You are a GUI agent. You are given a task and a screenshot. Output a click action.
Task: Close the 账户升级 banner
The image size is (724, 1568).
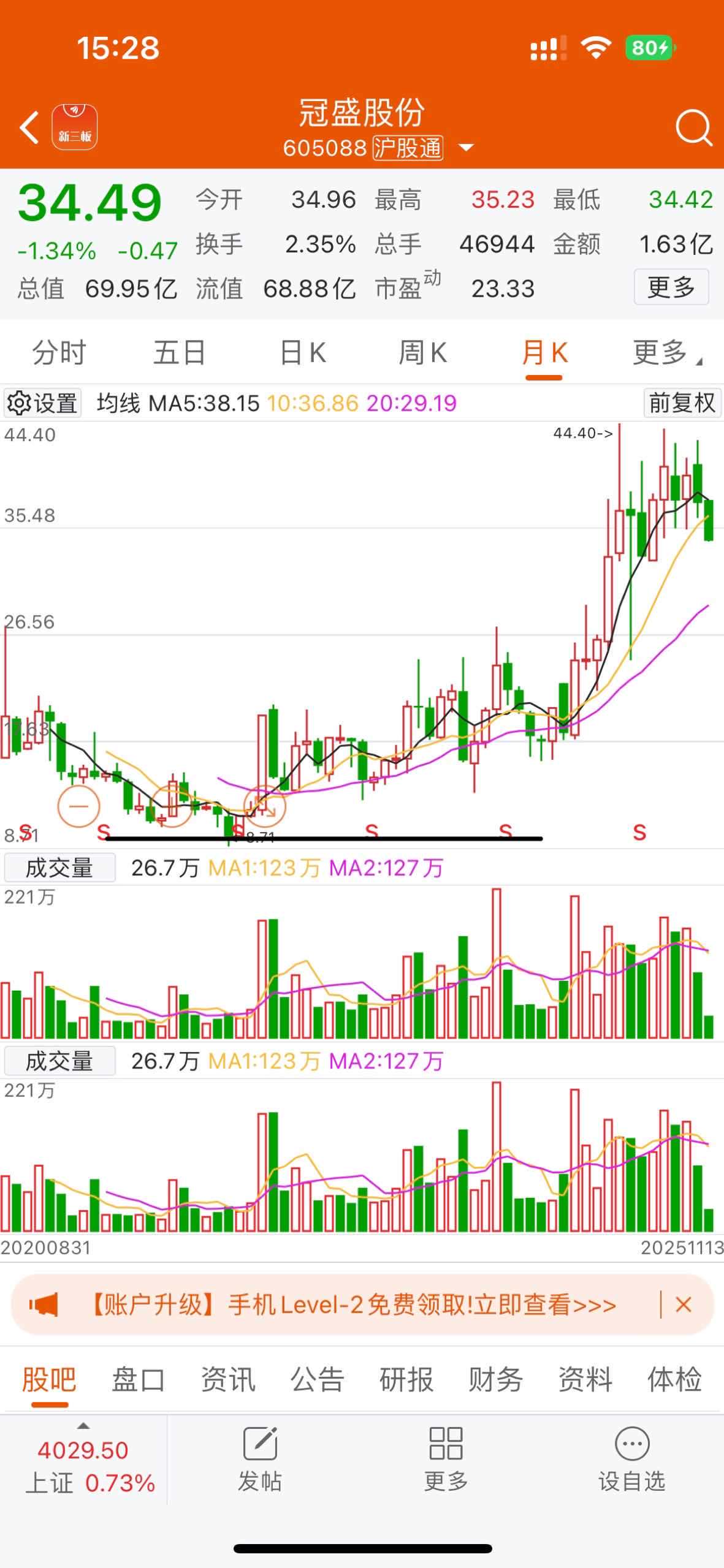coord(684,1305)
